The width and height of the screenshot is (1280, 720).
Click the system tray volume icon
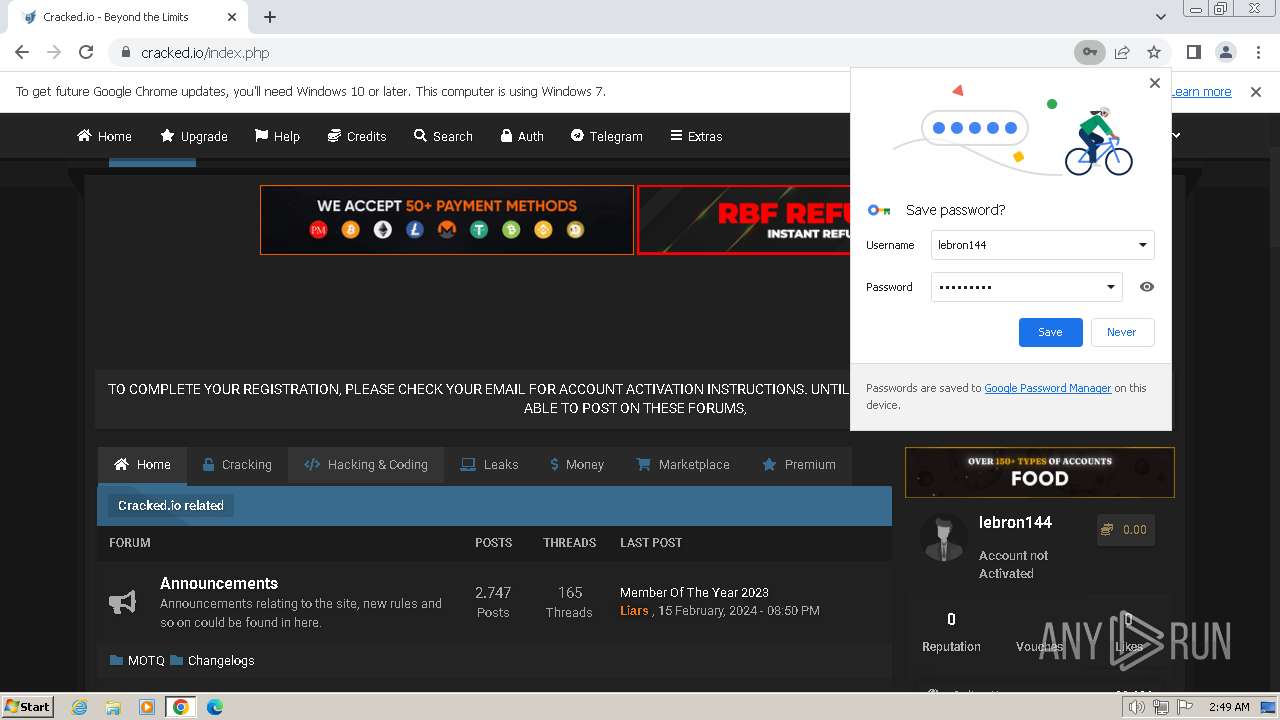pos(1137,707)
